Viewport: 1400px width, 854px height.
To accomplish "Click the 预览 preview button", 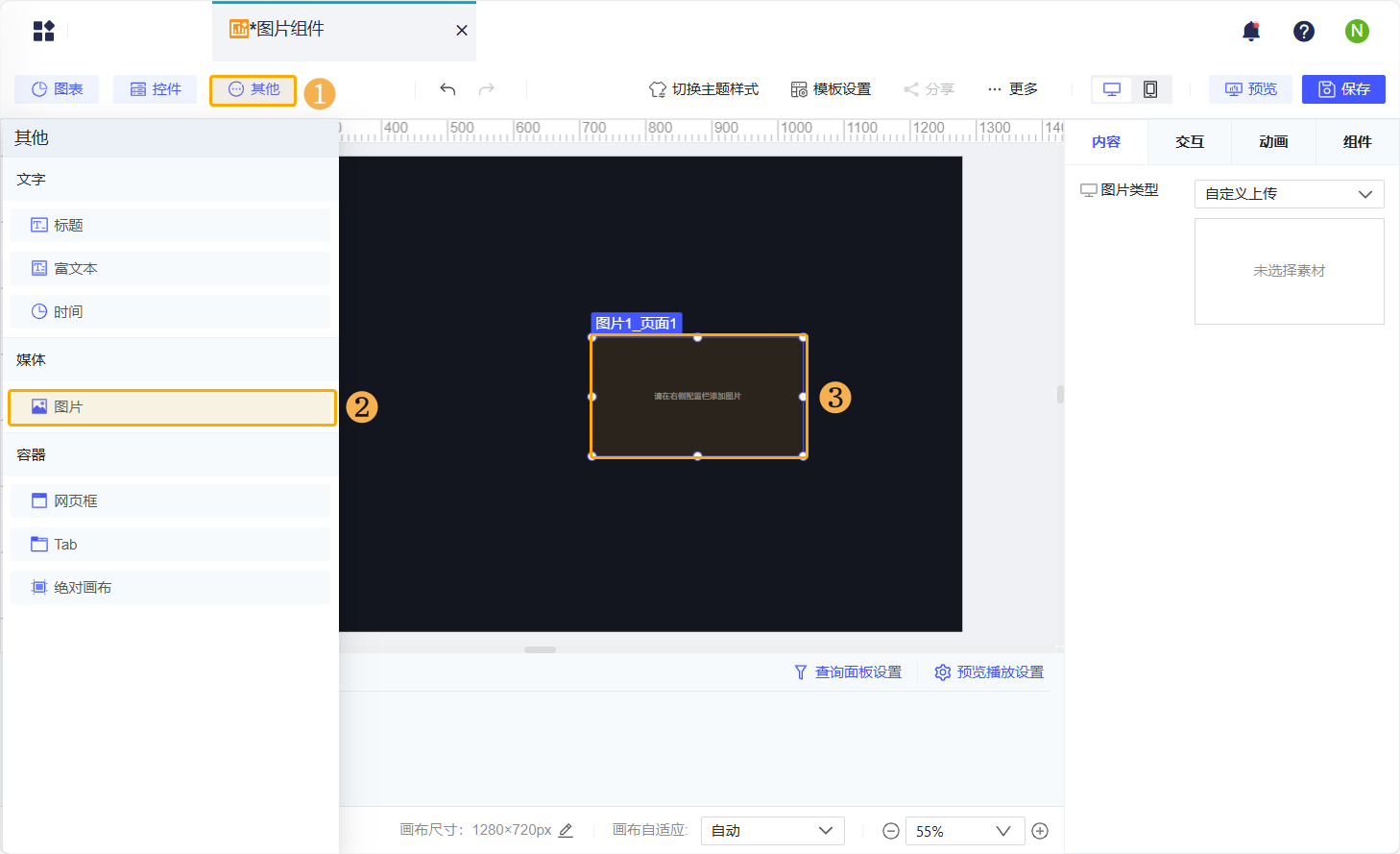I will pos(1250,89).
